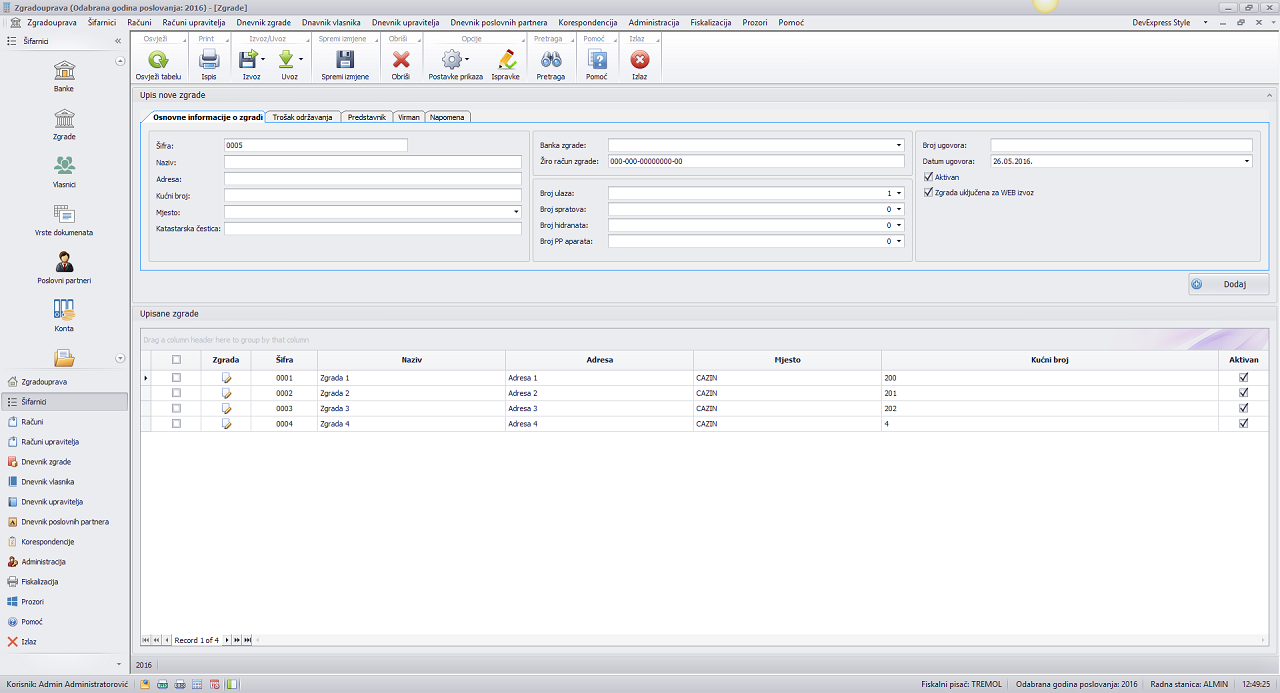Switch to Trošak održavanja tab
This screenshot has width=1280, height=693.
[303, 117]
